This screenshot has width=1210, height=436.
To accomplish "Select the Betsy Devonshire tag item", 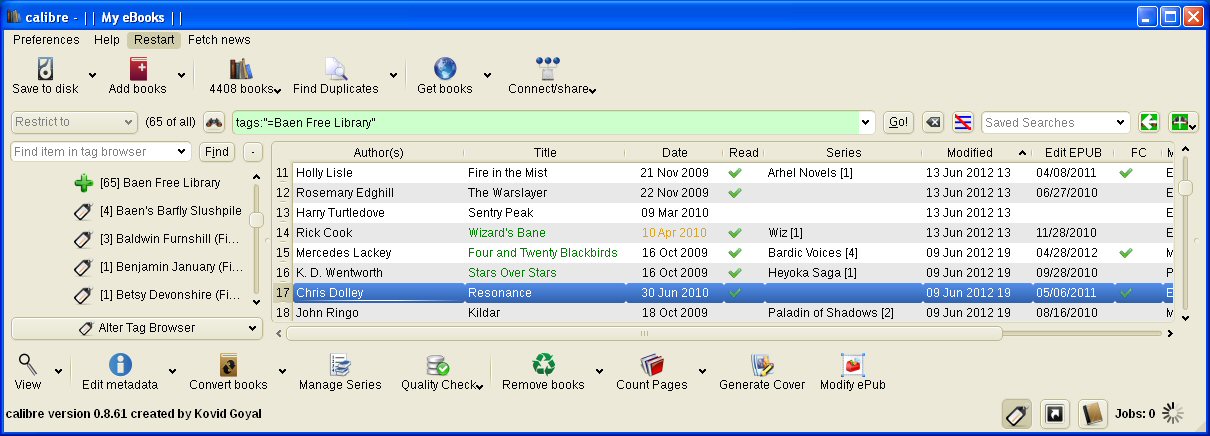I will (170, 296).
